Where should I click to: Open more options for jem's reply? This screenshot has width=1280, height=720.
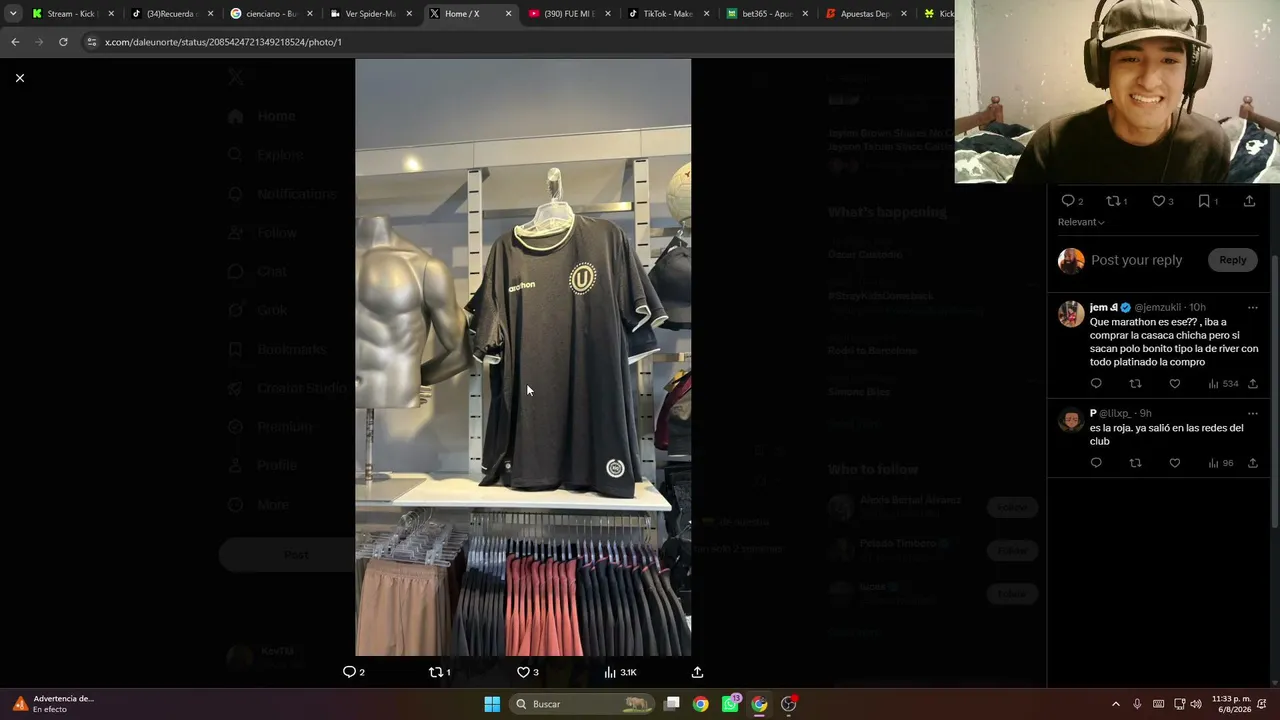coord(1252,307)
